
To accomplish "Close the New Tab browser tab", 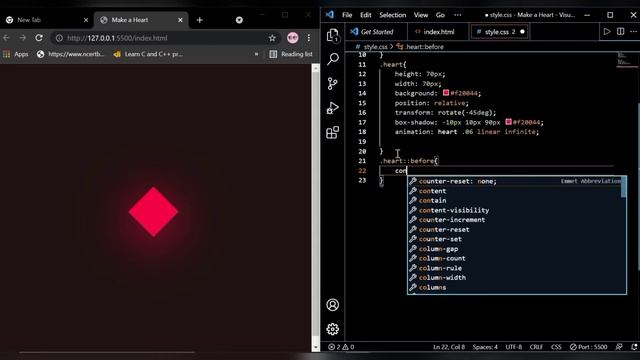I will click(x=86, y=20).
